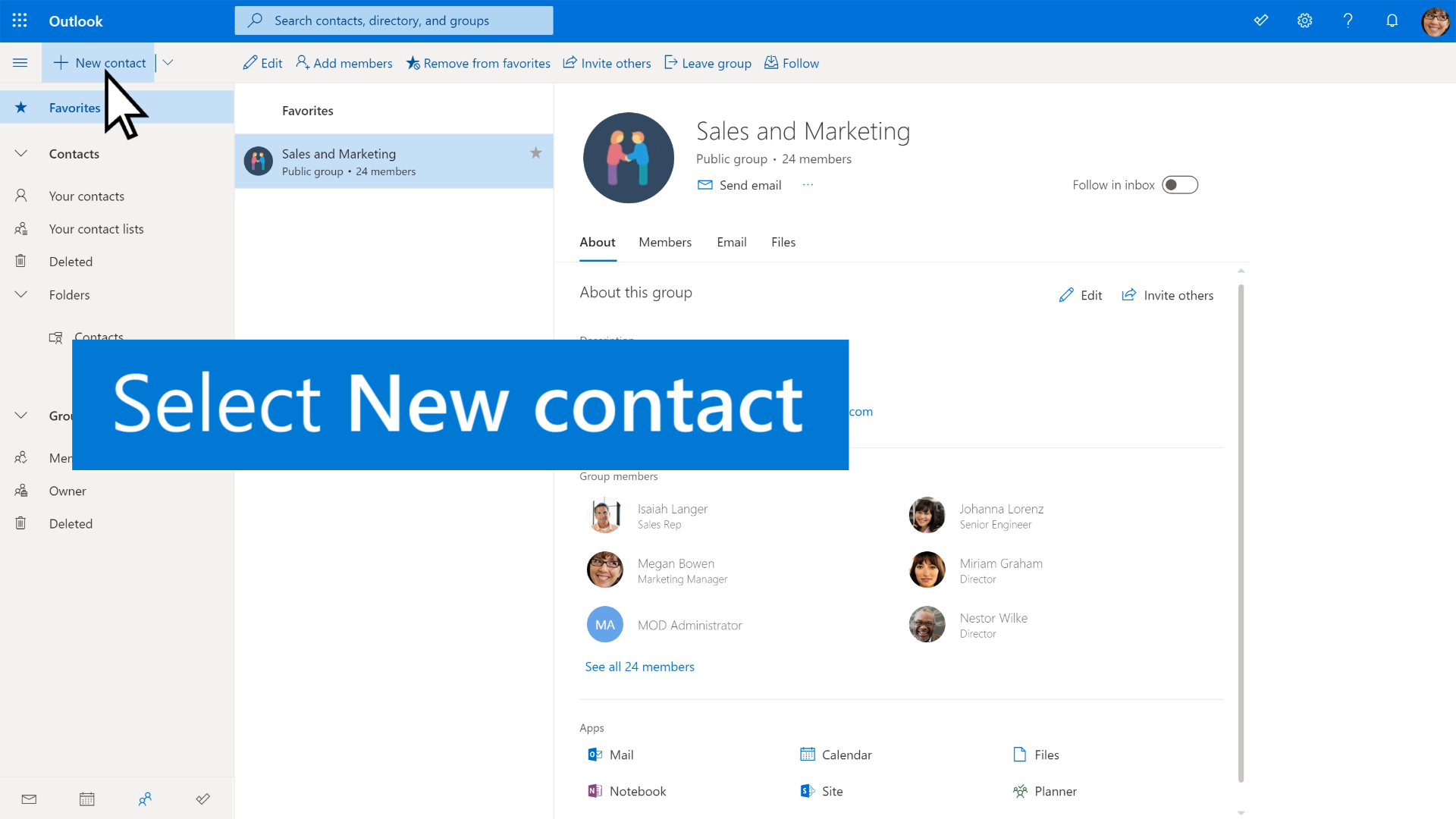Open the Planner app icon
This screenshot has height=819, width=1456.
click(x=1020, y=791)
